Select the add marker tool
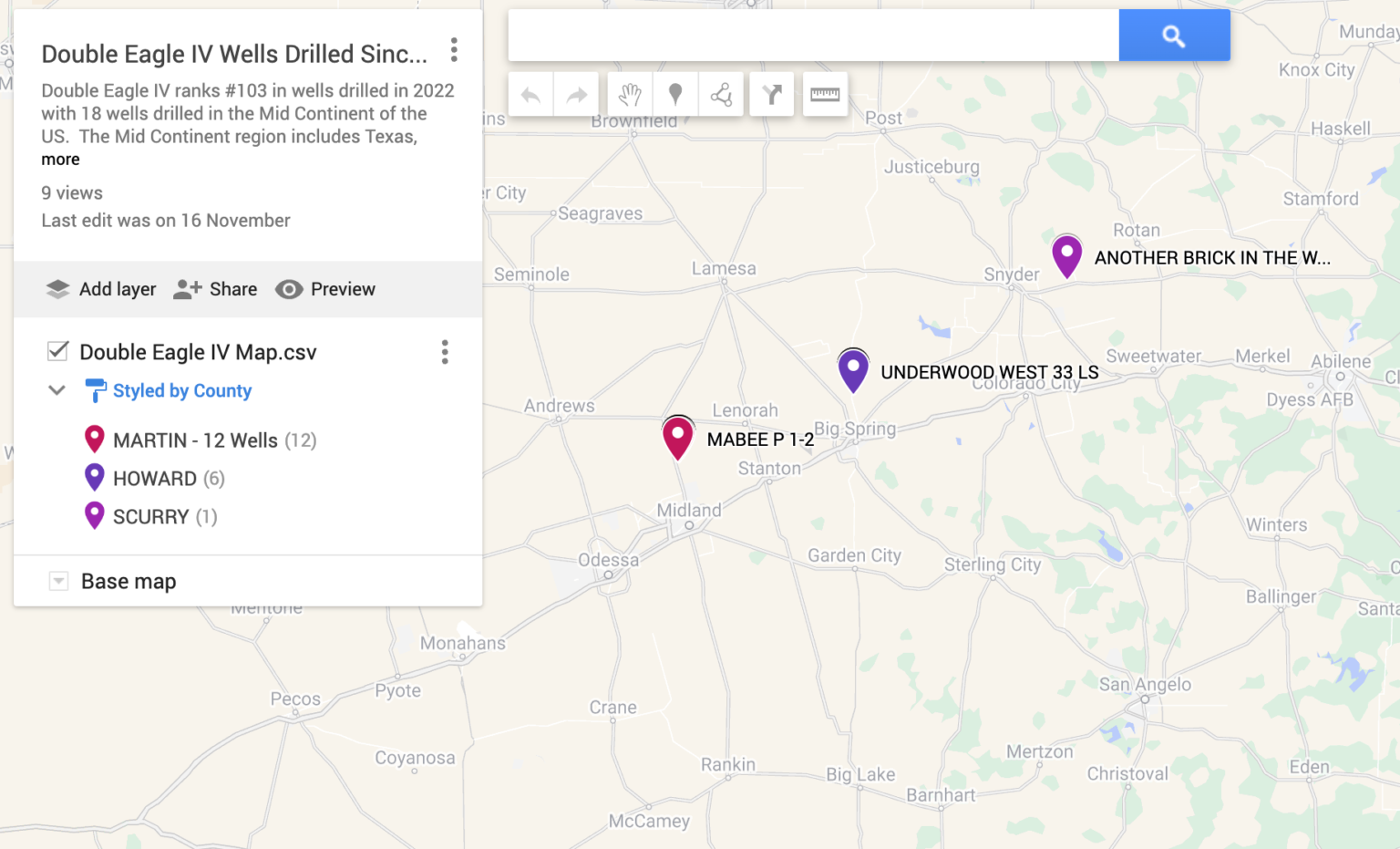Viewport: 1400px width, 849px height. 674,95
